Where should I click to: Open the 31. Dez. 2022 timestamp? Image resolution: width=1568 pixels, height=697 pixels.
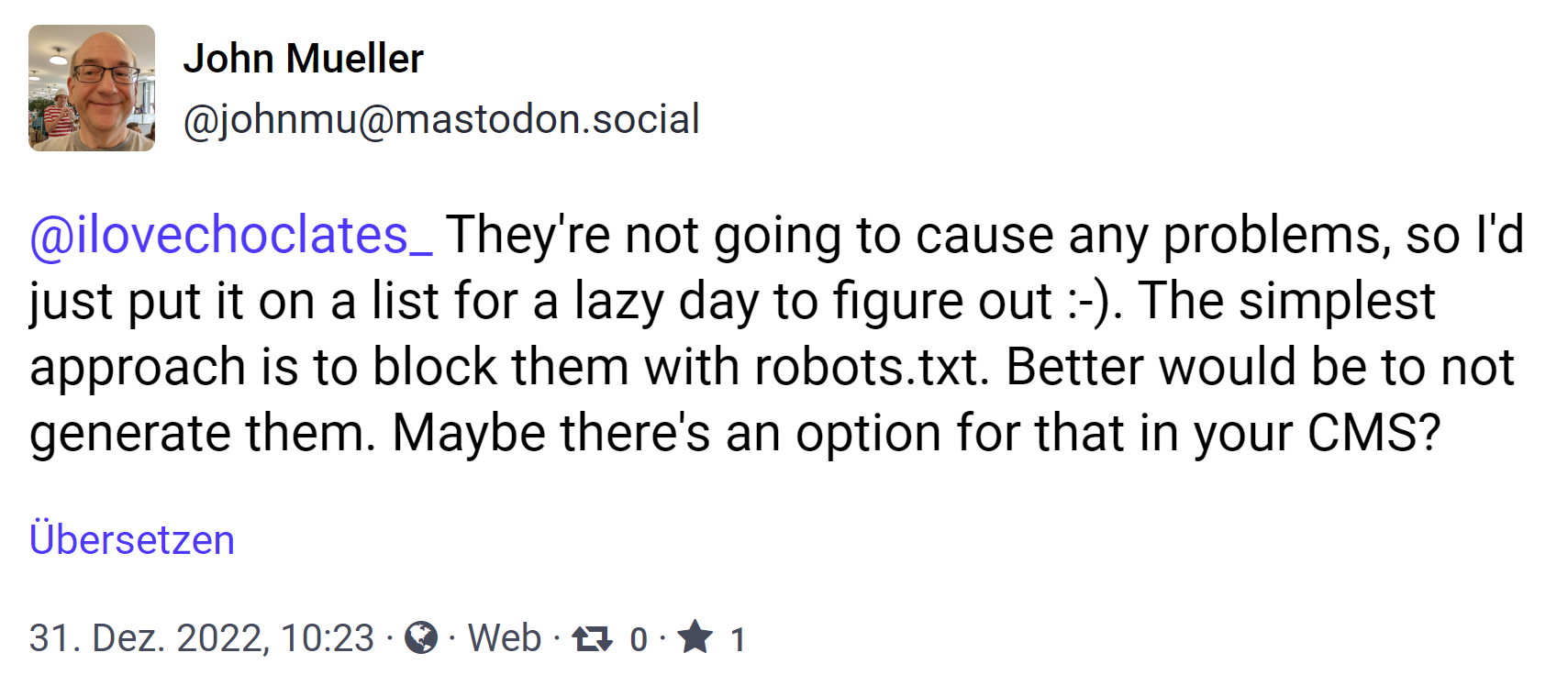click(202, 638)
